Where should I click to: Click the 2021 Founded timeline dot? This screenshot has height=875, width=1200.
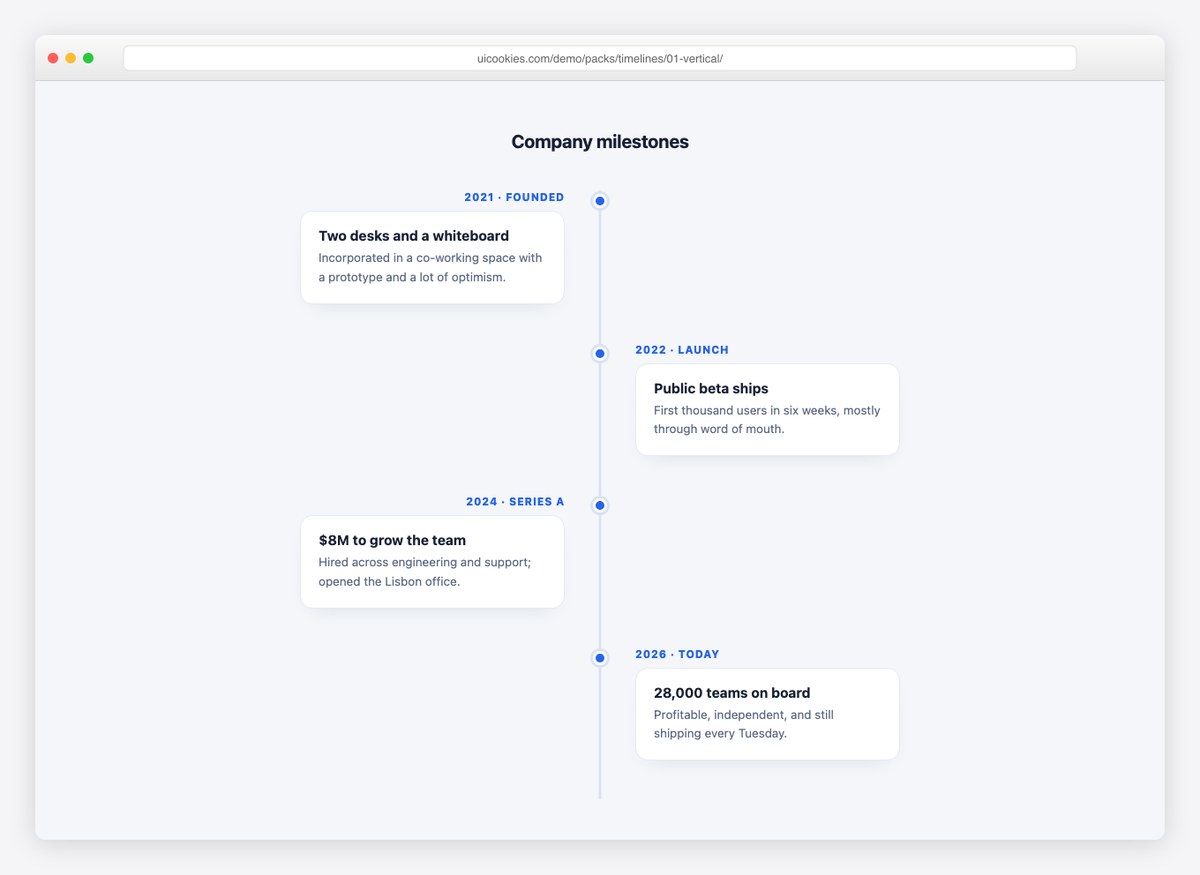pos(600,201)
